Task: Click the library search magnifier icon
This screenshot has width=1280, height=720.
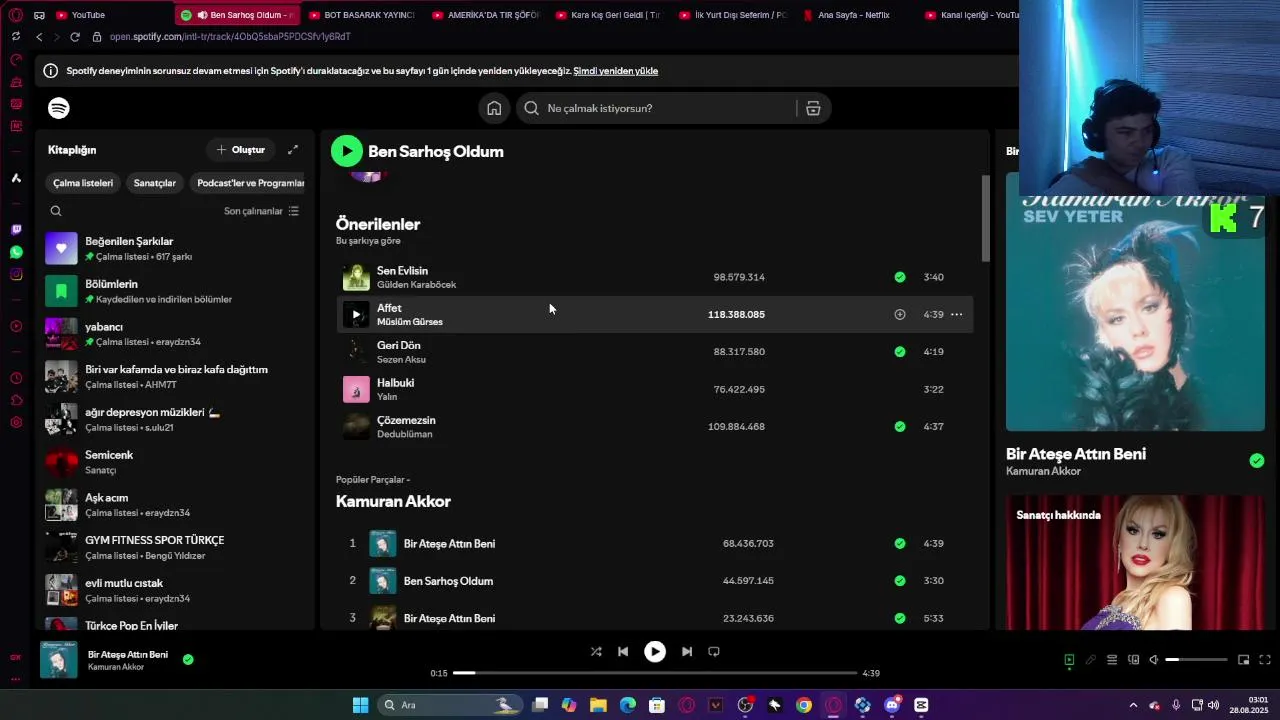Action: coord(56,211)
